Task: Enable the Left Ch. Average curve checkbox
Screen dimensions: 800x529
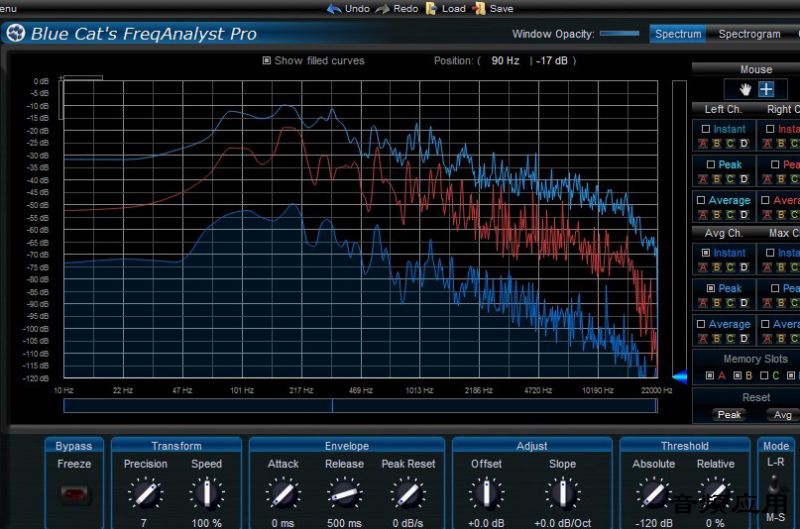Action: (701, 200)
